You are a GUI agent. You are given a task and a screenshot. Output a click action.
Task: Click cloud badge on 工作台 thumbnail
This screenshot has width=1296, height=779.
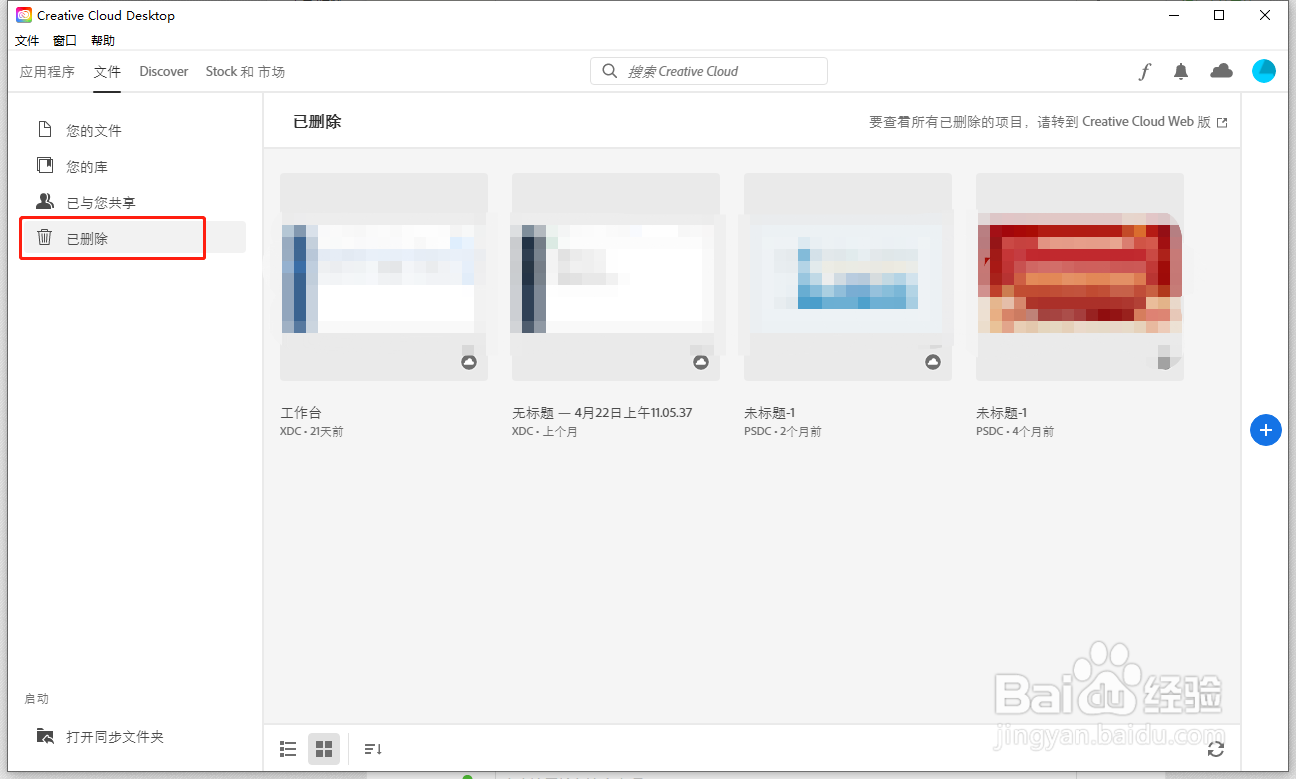coord(469,362)
